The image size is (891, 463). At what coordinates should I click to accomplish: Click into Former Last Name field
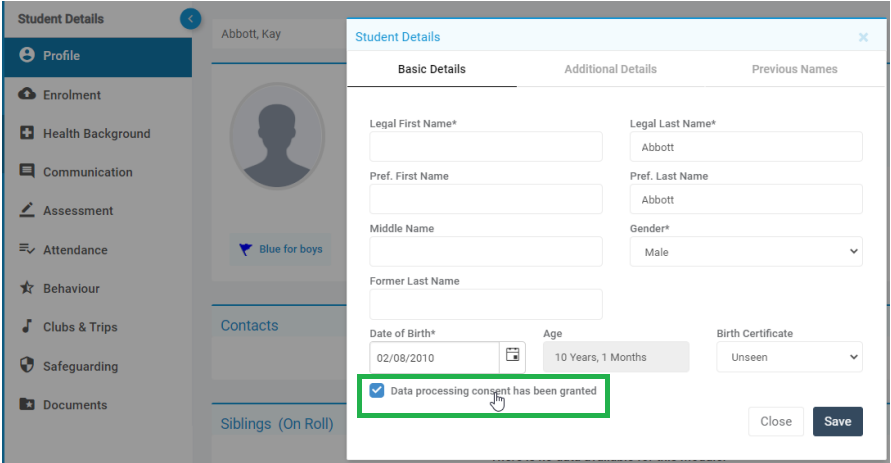pos(486,304)
